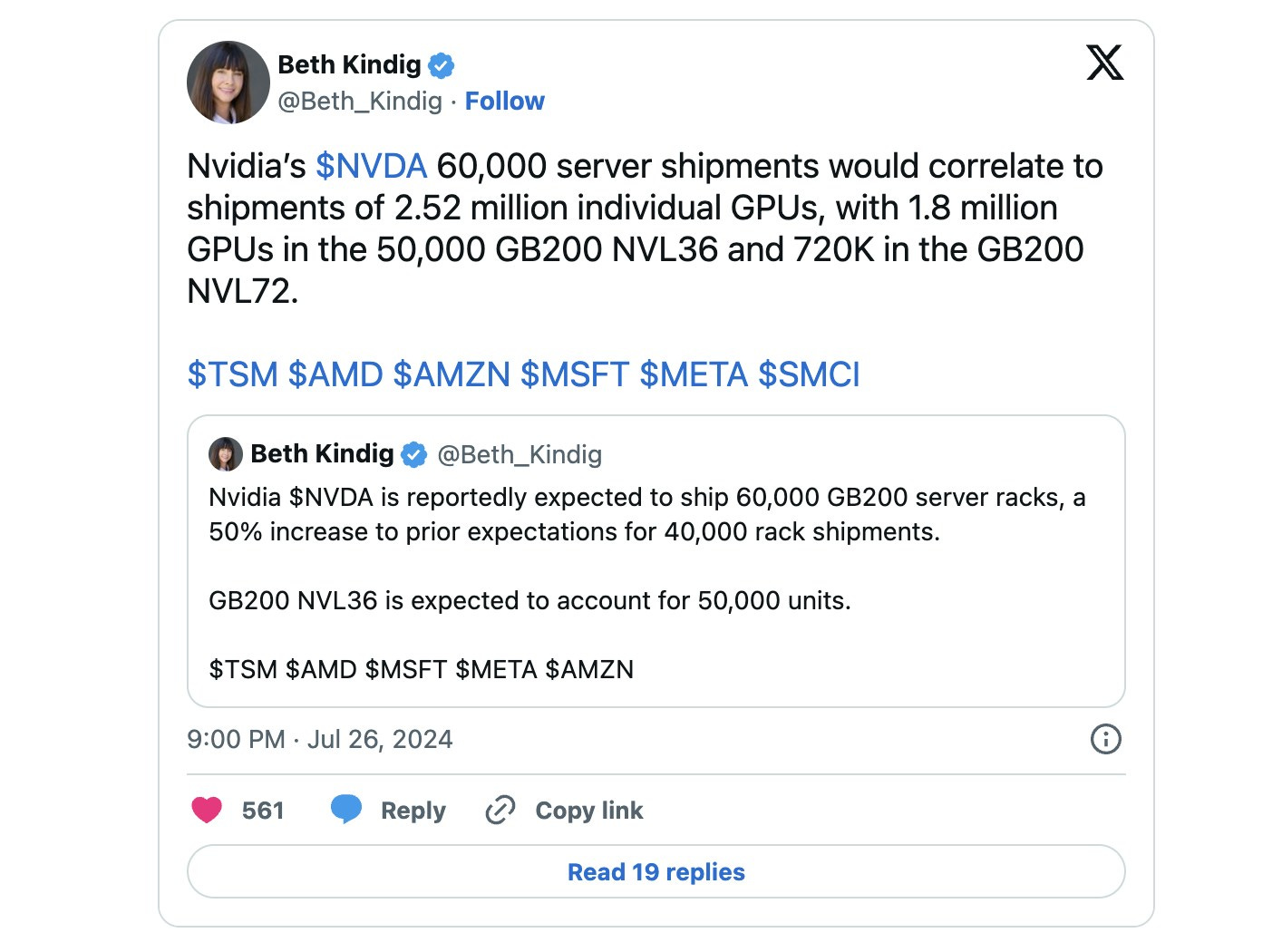Click the $META ticker link

pos(695,374)
